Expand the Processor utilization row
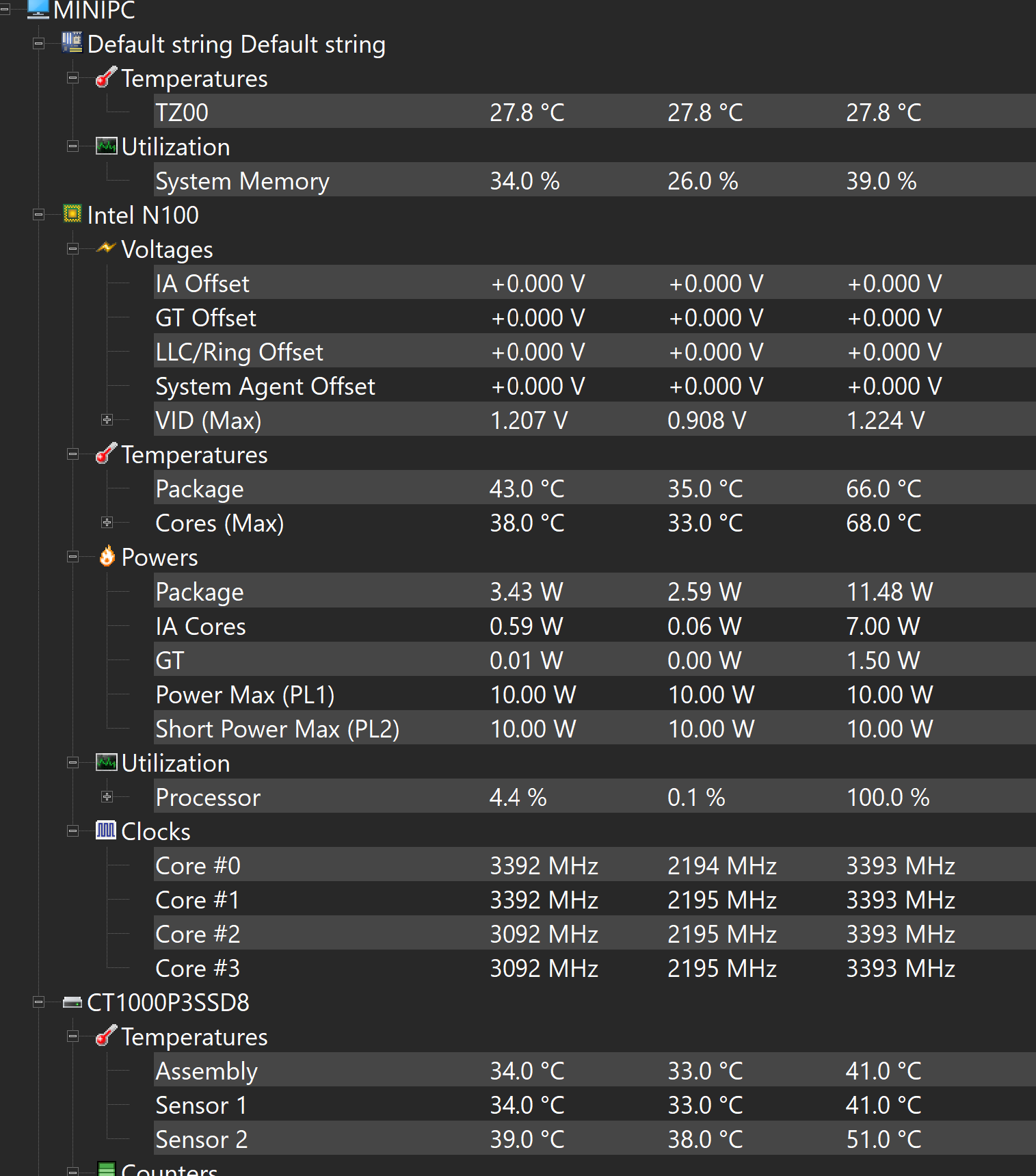 [x=107, y=796]
